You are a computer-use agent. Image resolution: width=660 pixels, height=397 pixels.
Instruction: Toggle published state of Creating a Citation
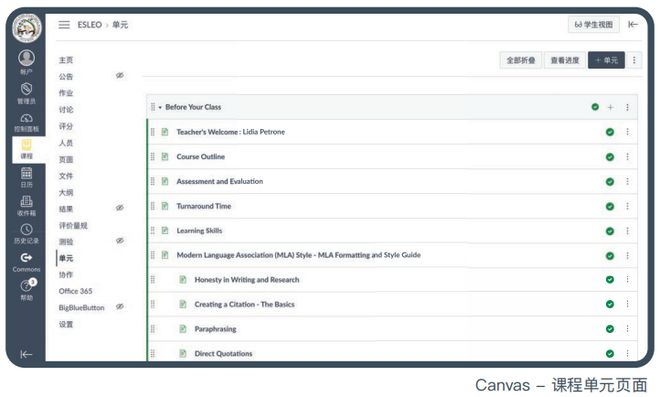610,304
